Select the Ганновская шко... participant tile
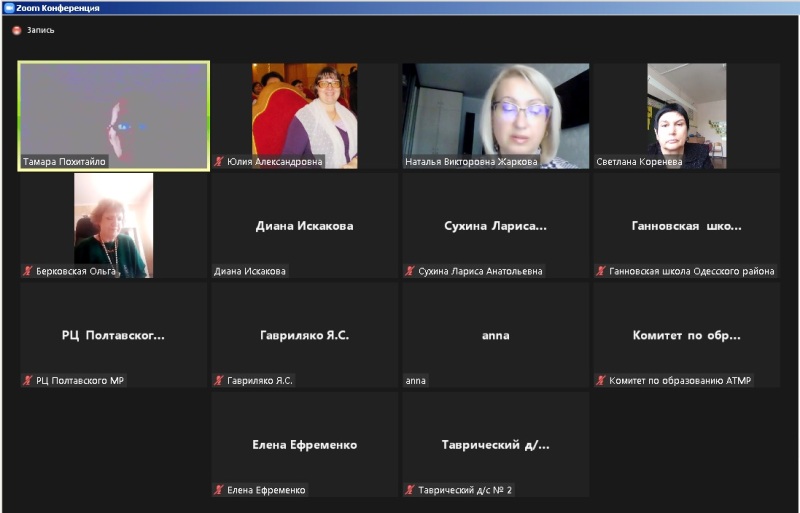Screen dimensions: 800x513 687,226
